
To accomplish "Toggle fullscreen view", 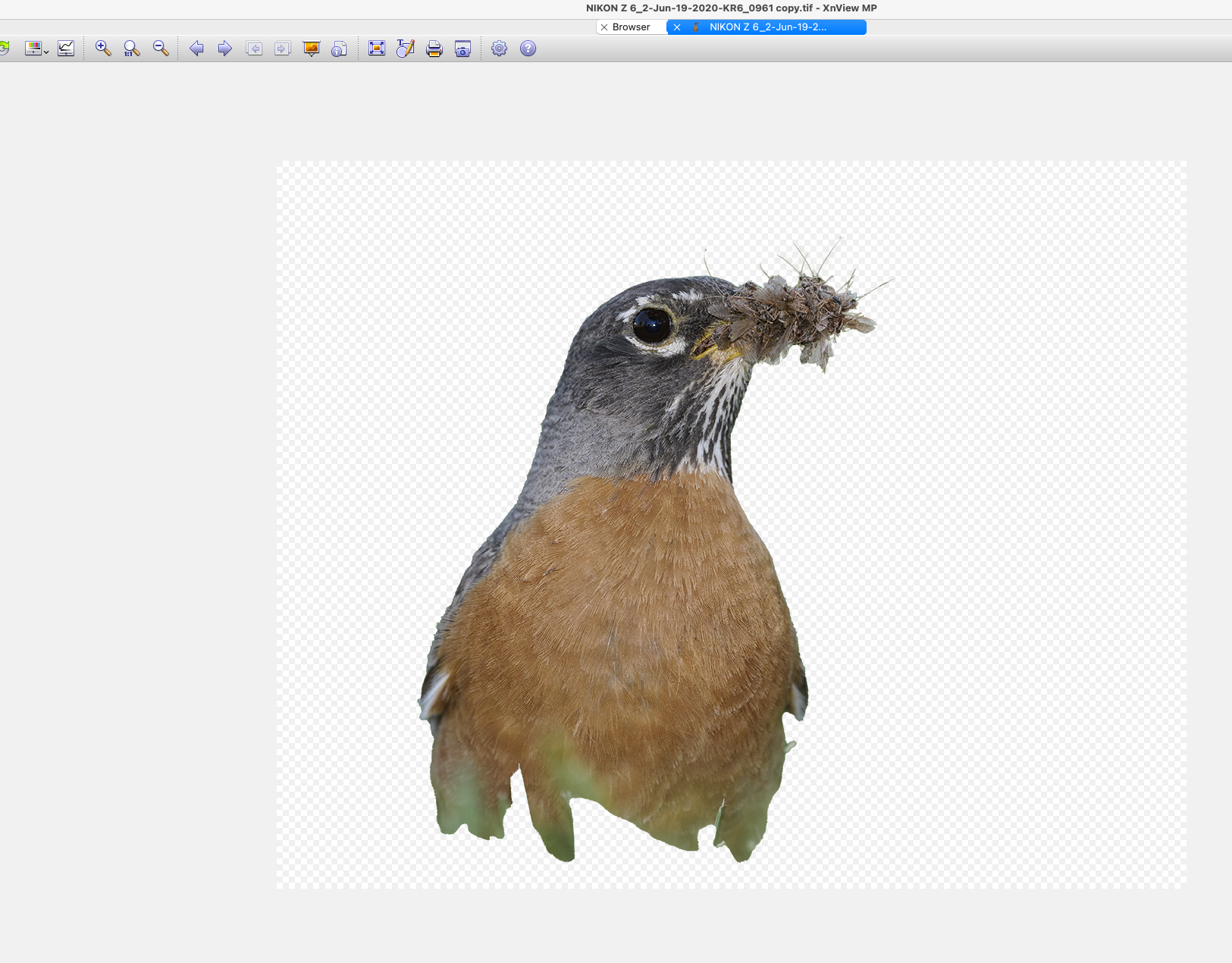I will (376, 49).
